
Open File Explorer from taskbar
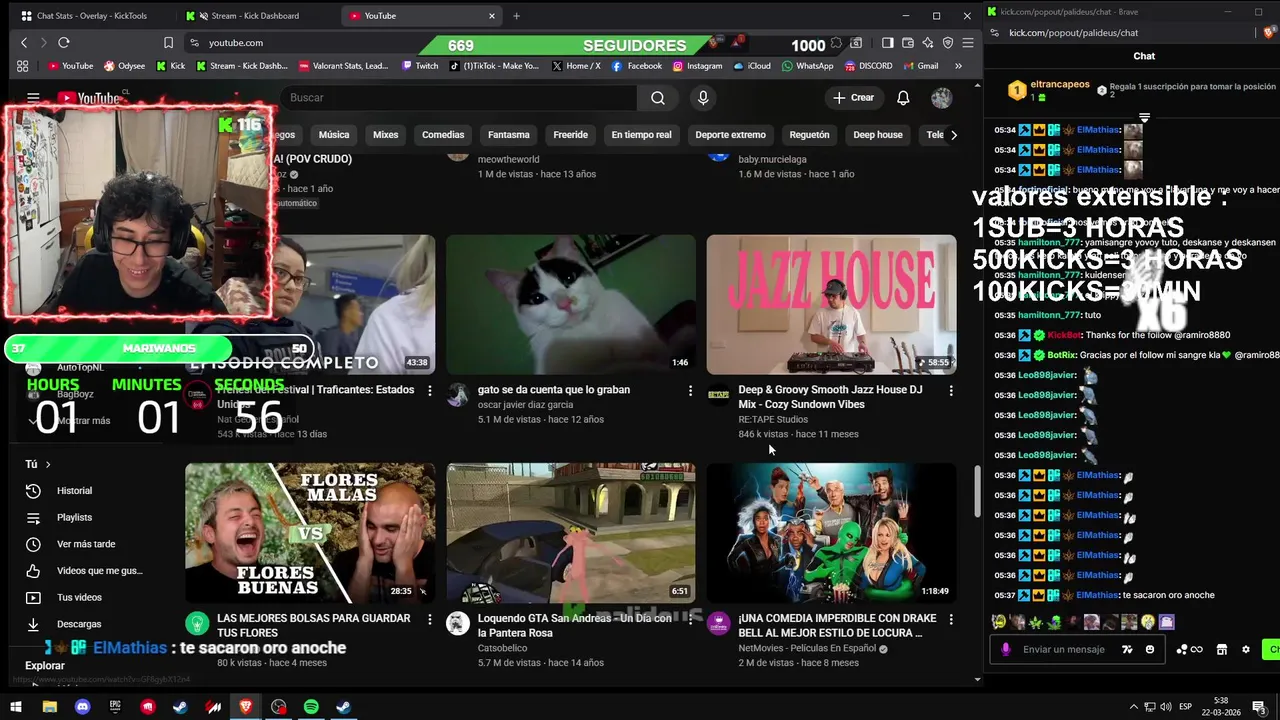point(49,707)
